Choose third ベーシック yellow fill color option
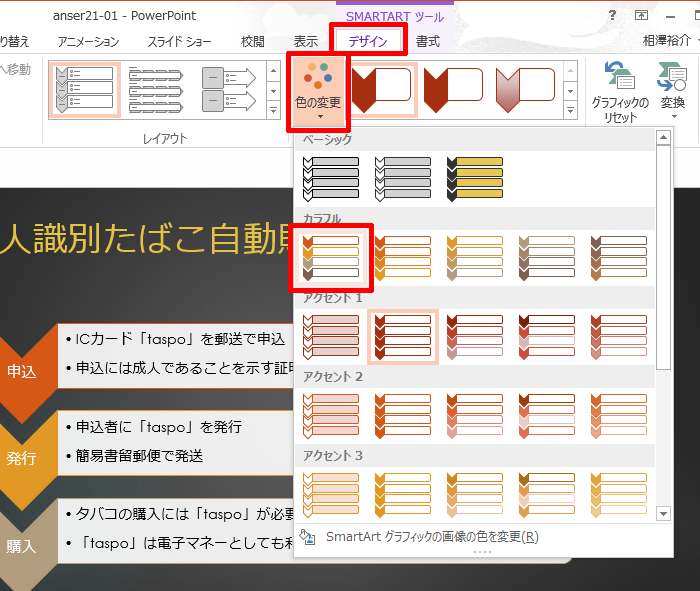The height and width of the screenshot is (591, 700). (475, 179)
